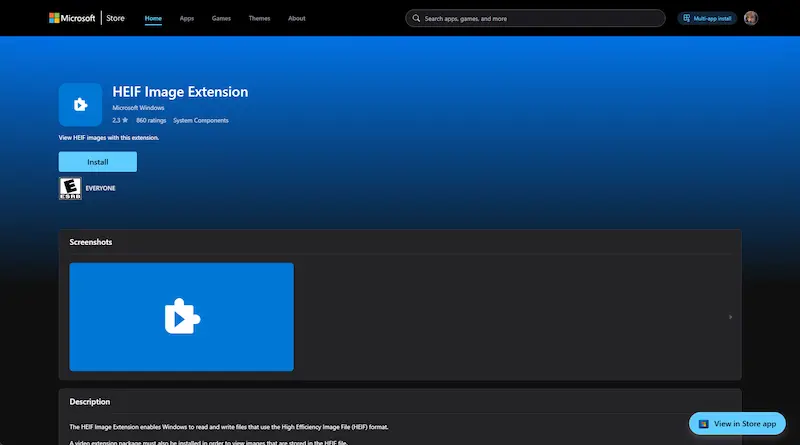Open the Store home link
Screen dimensions: 800x445
click(115, 18)
